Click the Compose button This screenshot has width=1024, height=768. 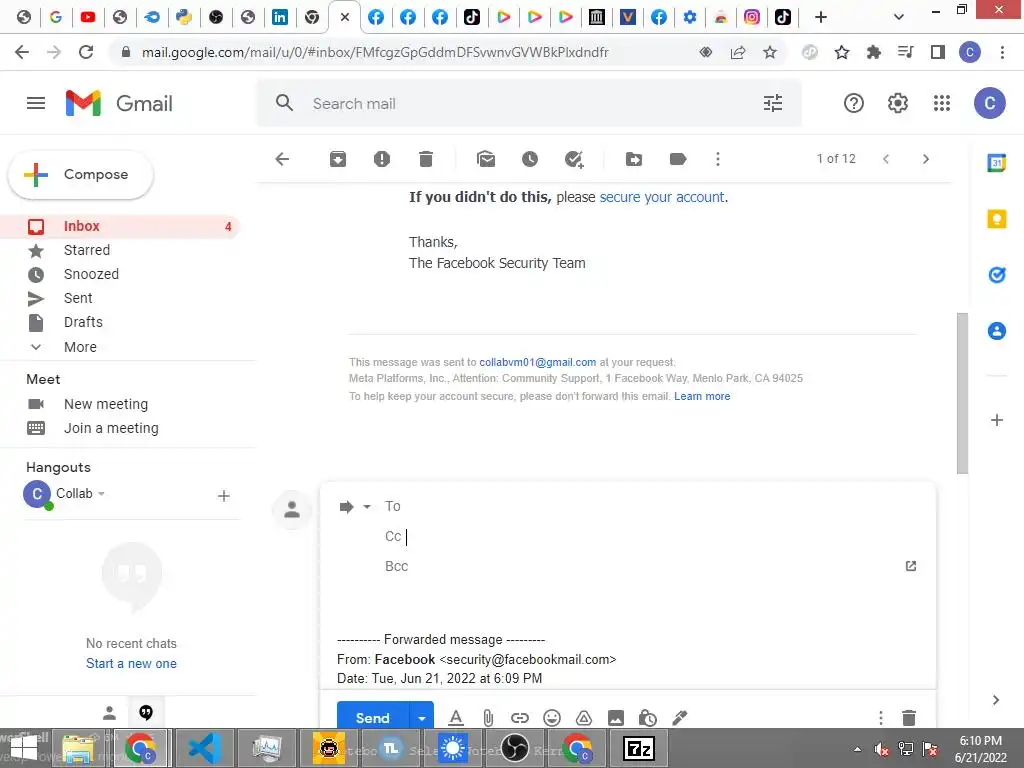[80, 175]
